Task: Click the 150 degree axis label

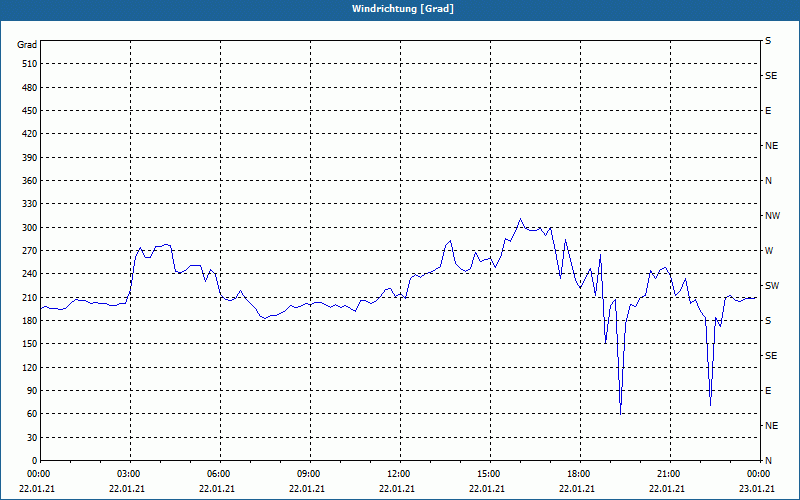Action: [30, 343]
